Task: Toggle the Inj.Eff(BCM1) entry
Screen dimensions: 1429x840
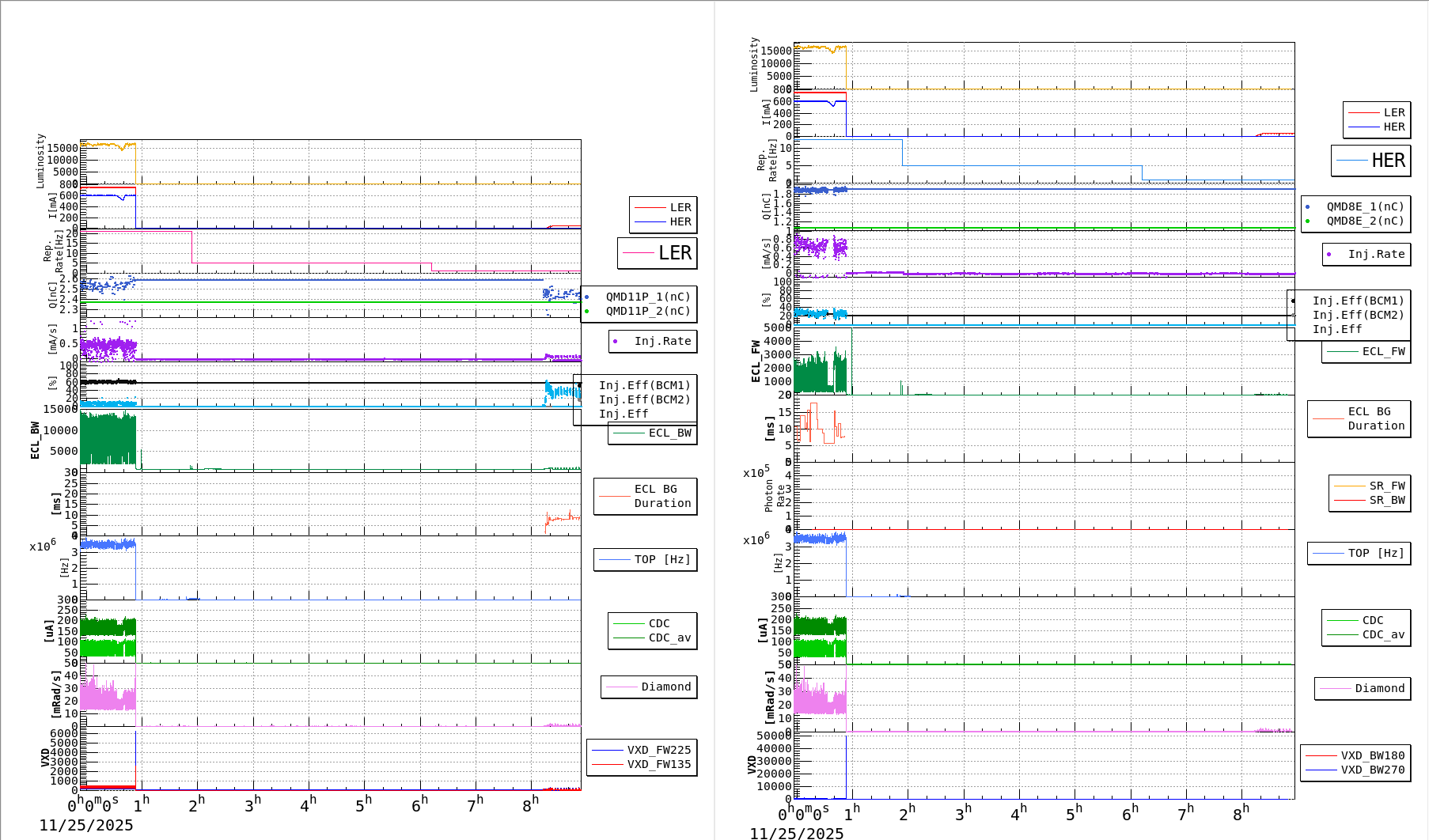Action: (645, 386)
